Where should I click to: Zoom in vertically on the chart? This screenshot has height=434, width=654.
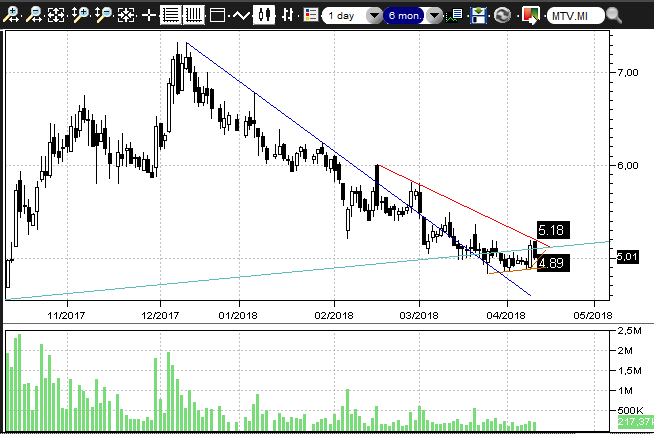click(80, 16)
